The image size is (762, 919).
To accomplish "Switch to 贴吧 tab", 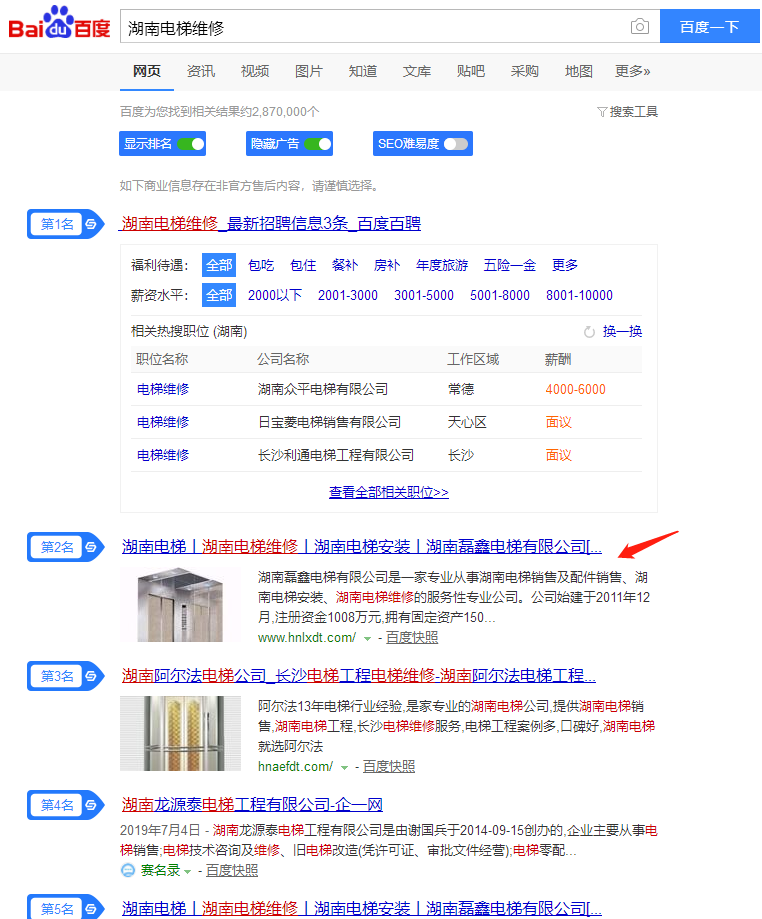I will click(x=471, y=72).
